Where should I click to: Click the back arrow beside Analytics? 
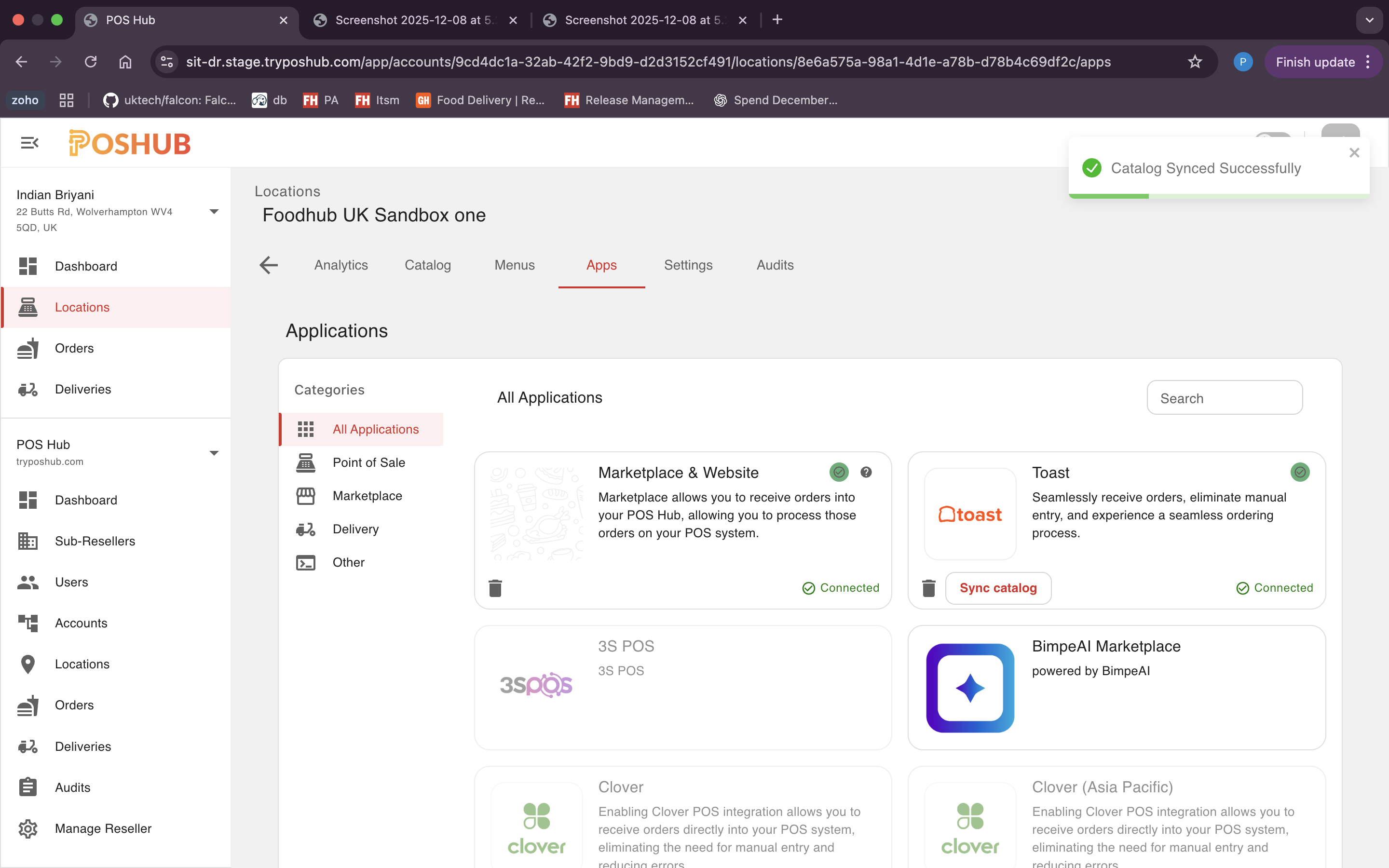[268, 265]
